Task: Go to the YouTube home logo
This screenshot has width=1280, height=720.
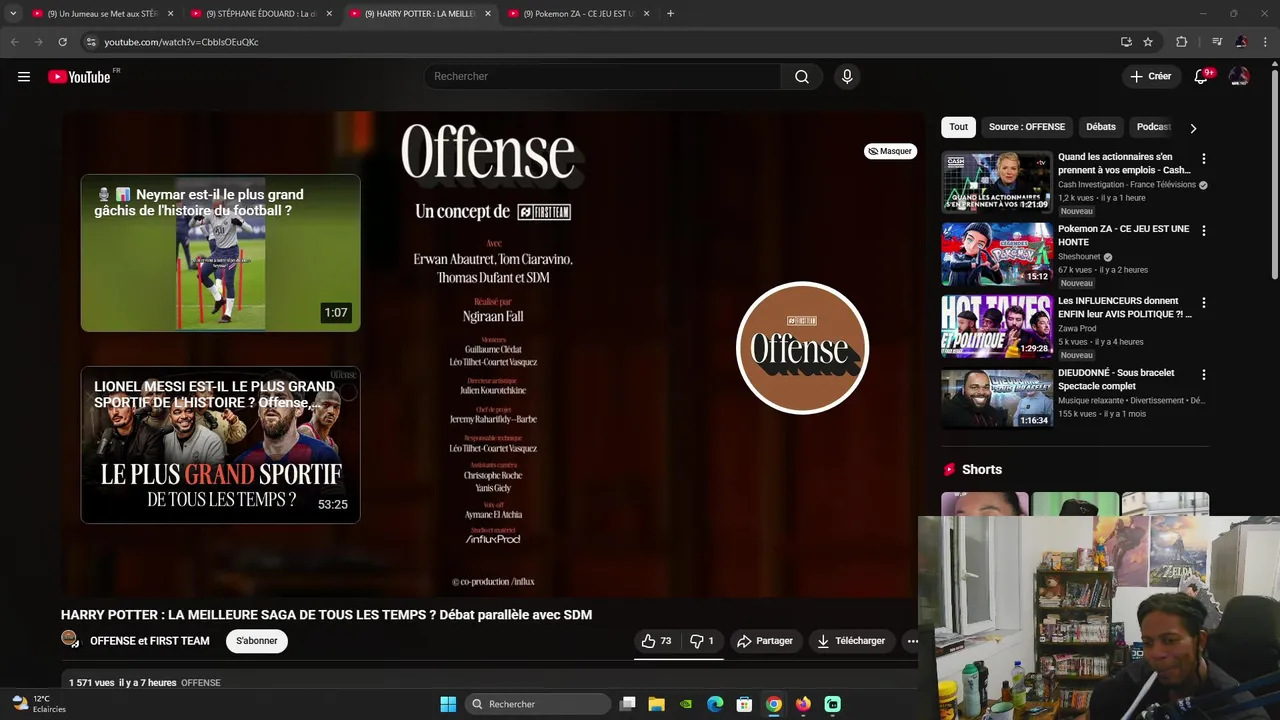Action: pyautogui.click(x=80, y=77)
